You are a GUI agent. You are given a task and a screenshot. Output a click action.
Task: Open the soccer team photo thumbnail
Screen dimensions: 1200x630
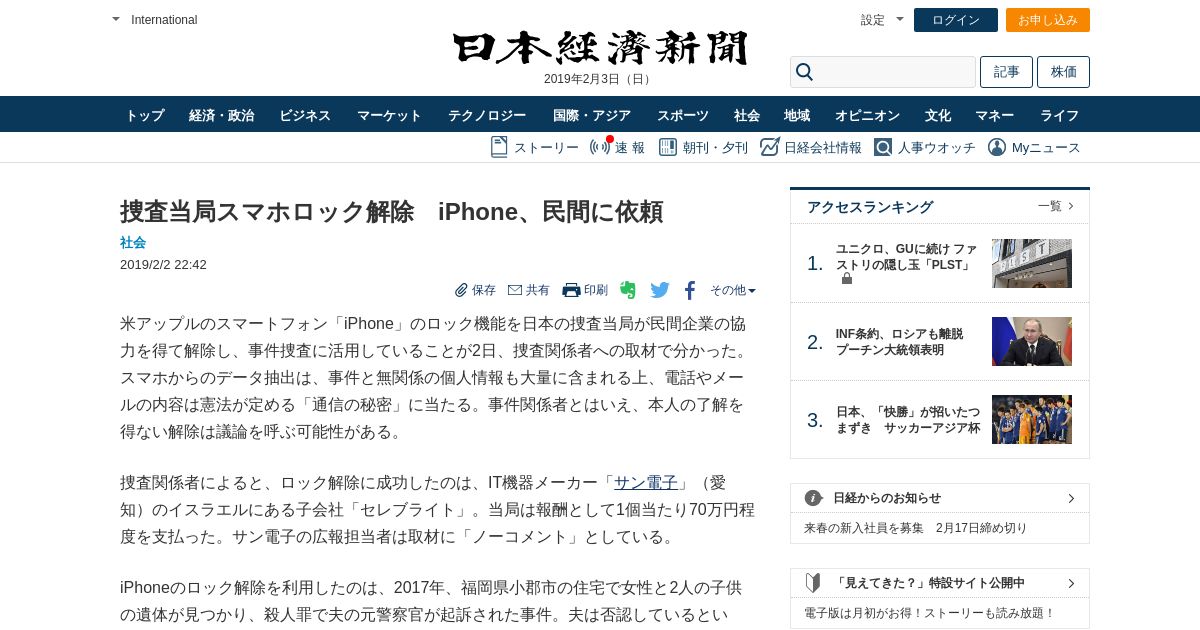point(1032,419)
